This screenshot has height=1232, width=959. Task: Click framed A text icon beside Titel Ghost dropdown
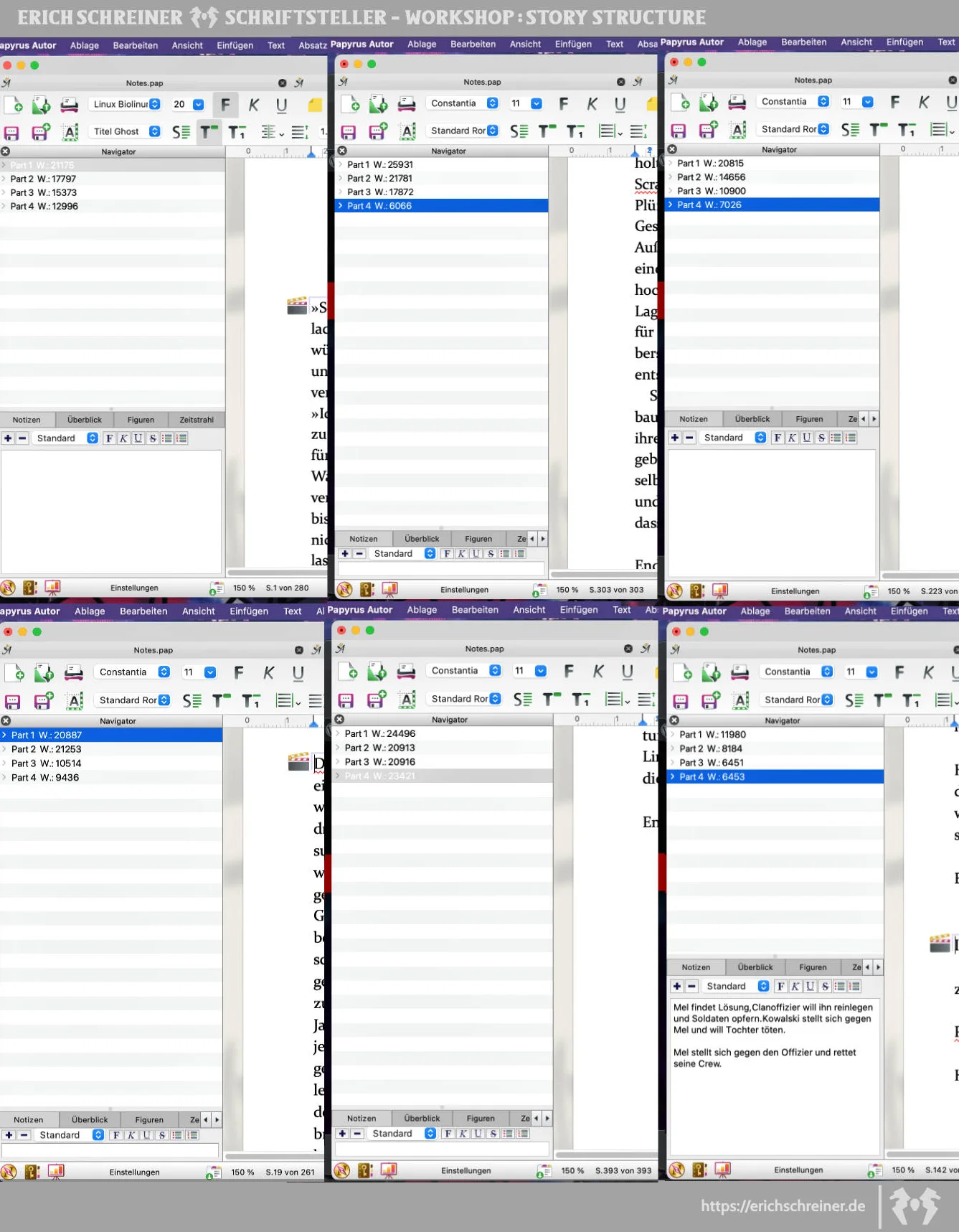[70, 132]
